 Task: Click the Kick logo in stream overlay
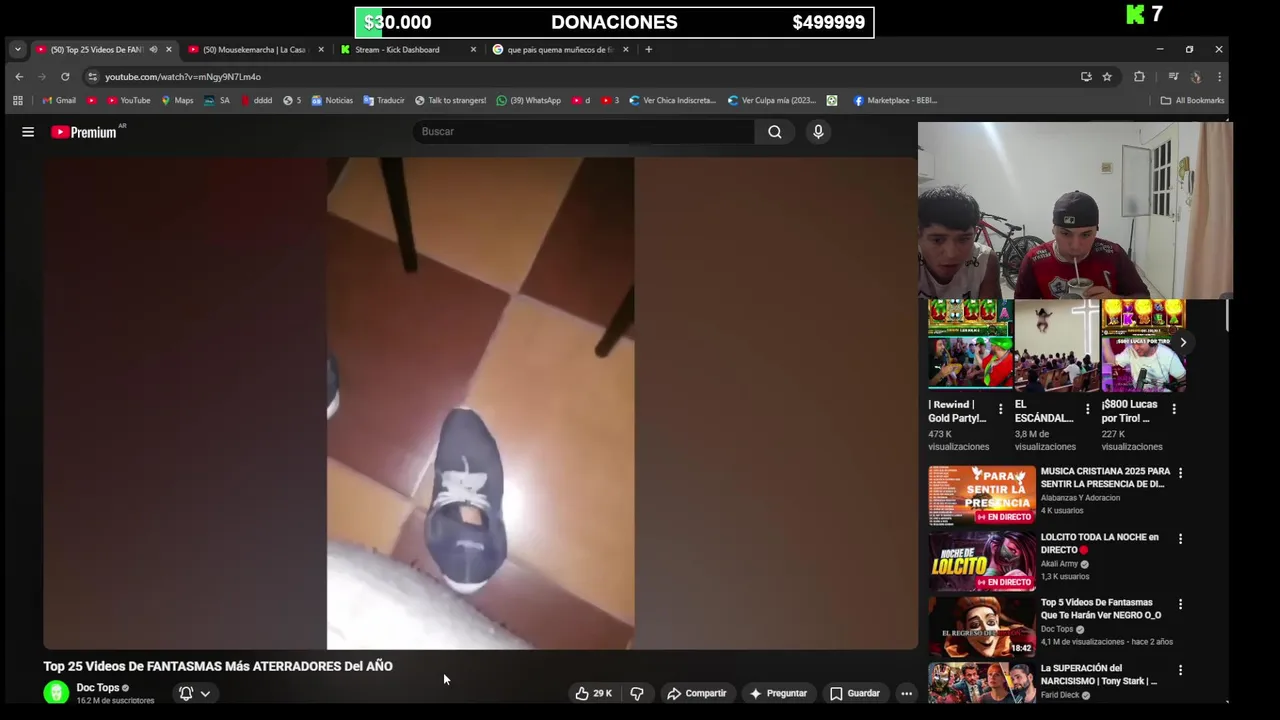tap(1135, 14)
